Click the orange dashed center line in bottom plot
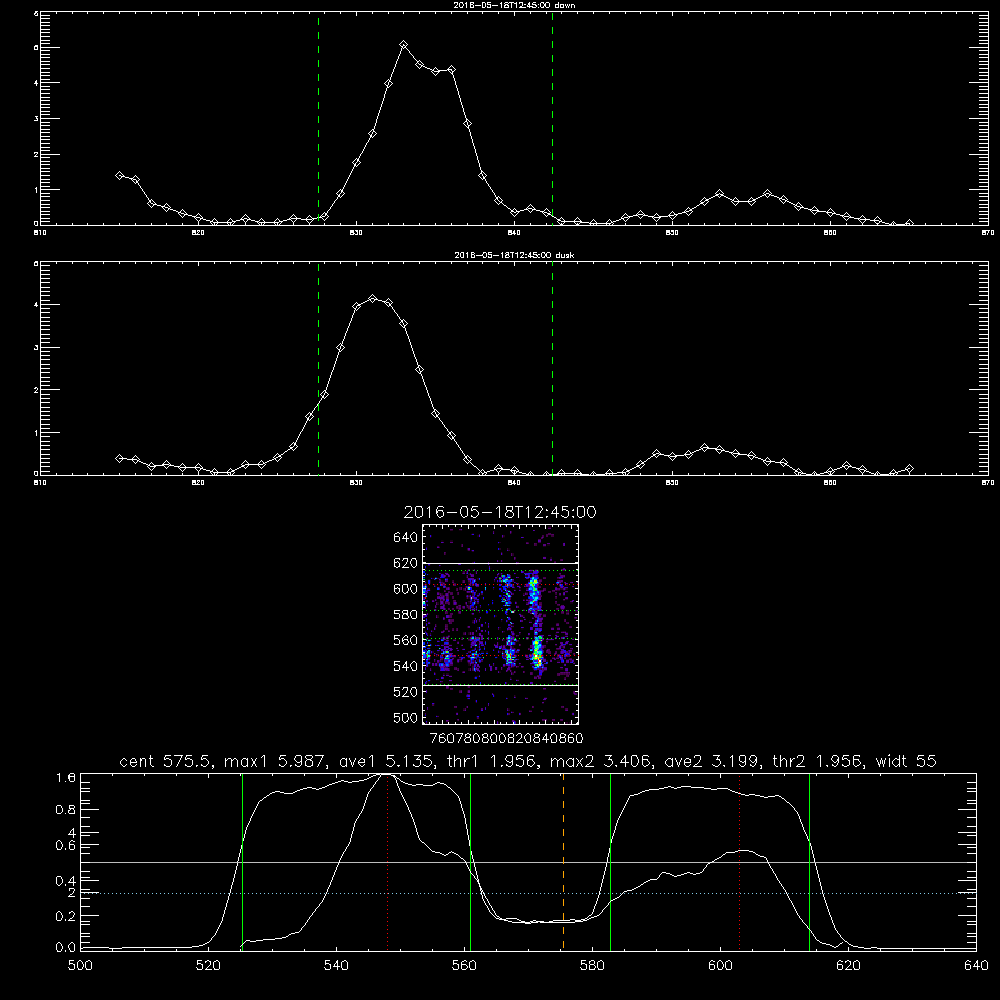Viewport: 1000px width, 1000px height. 563,861
